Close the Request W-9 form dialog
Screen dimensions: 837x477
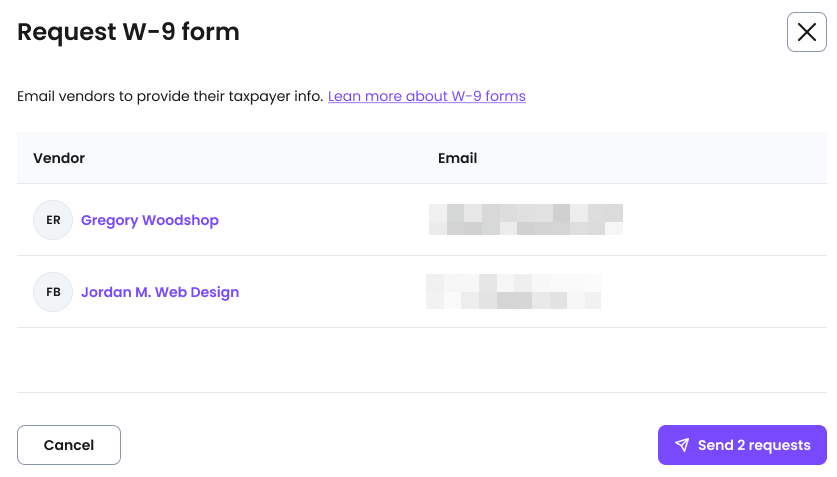806,32
